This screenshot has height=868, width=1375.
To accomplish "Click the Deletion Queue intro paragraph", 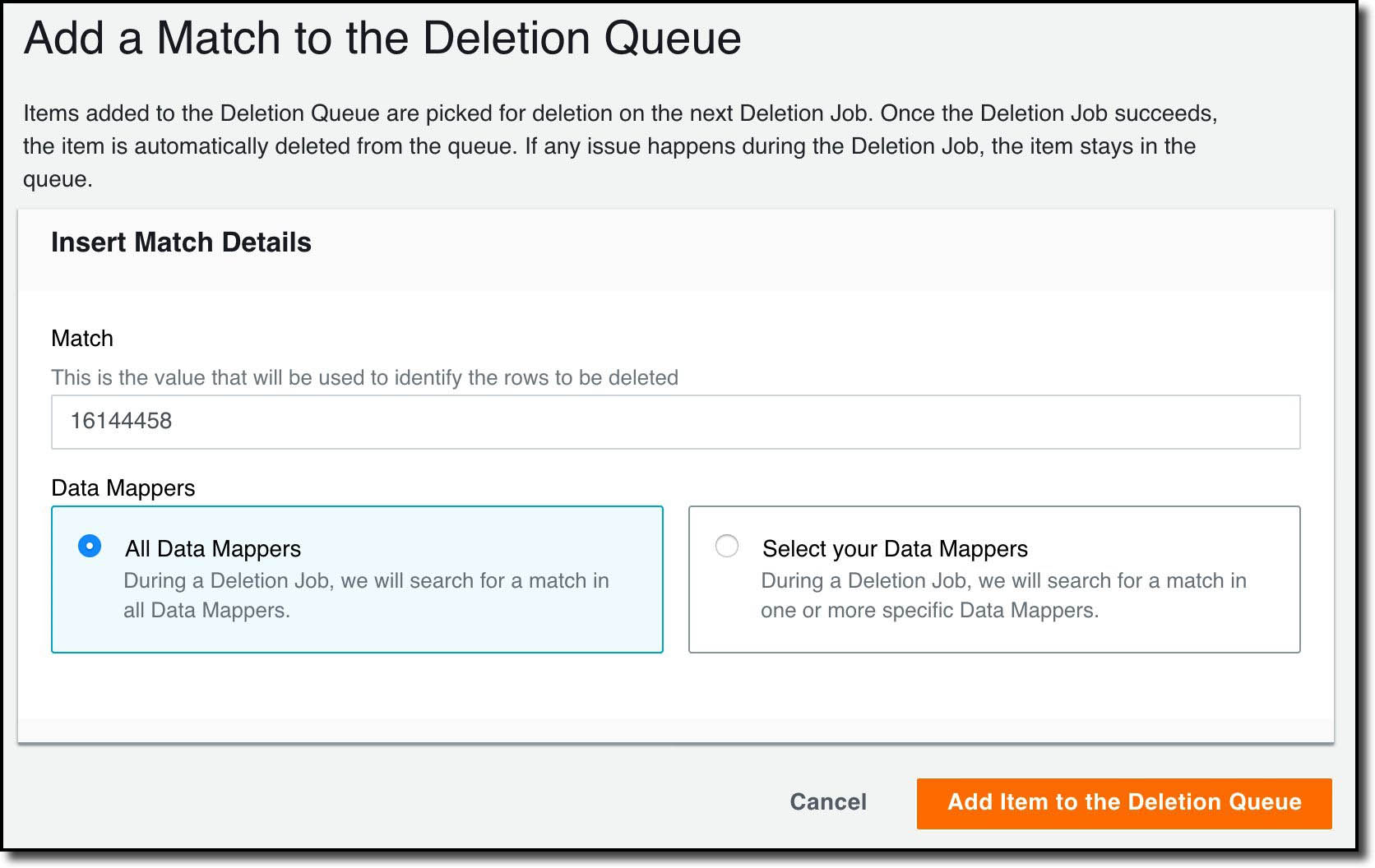I will coord(620,146).
